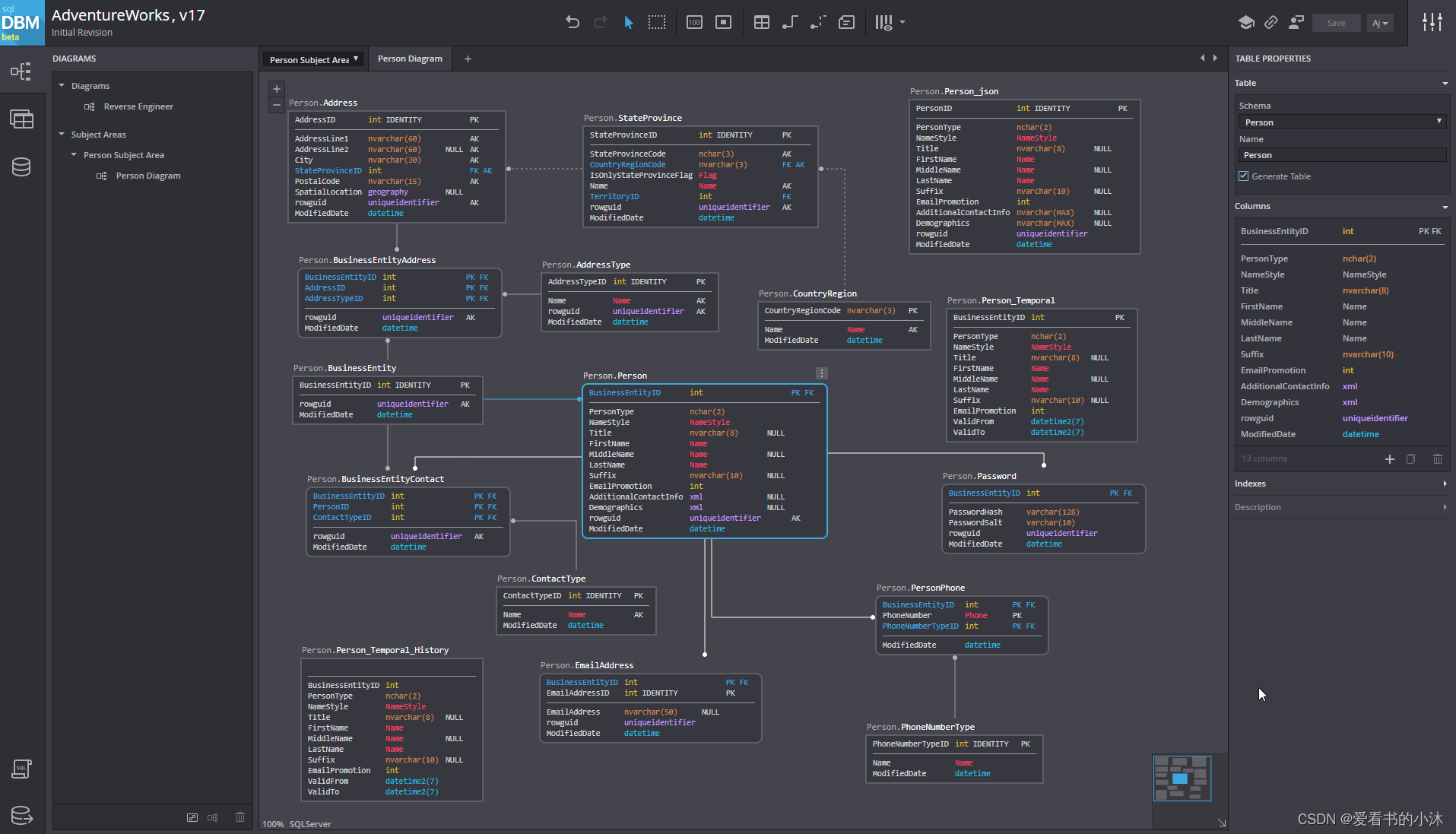Open the tables sidebar icon

click(21, 119)
